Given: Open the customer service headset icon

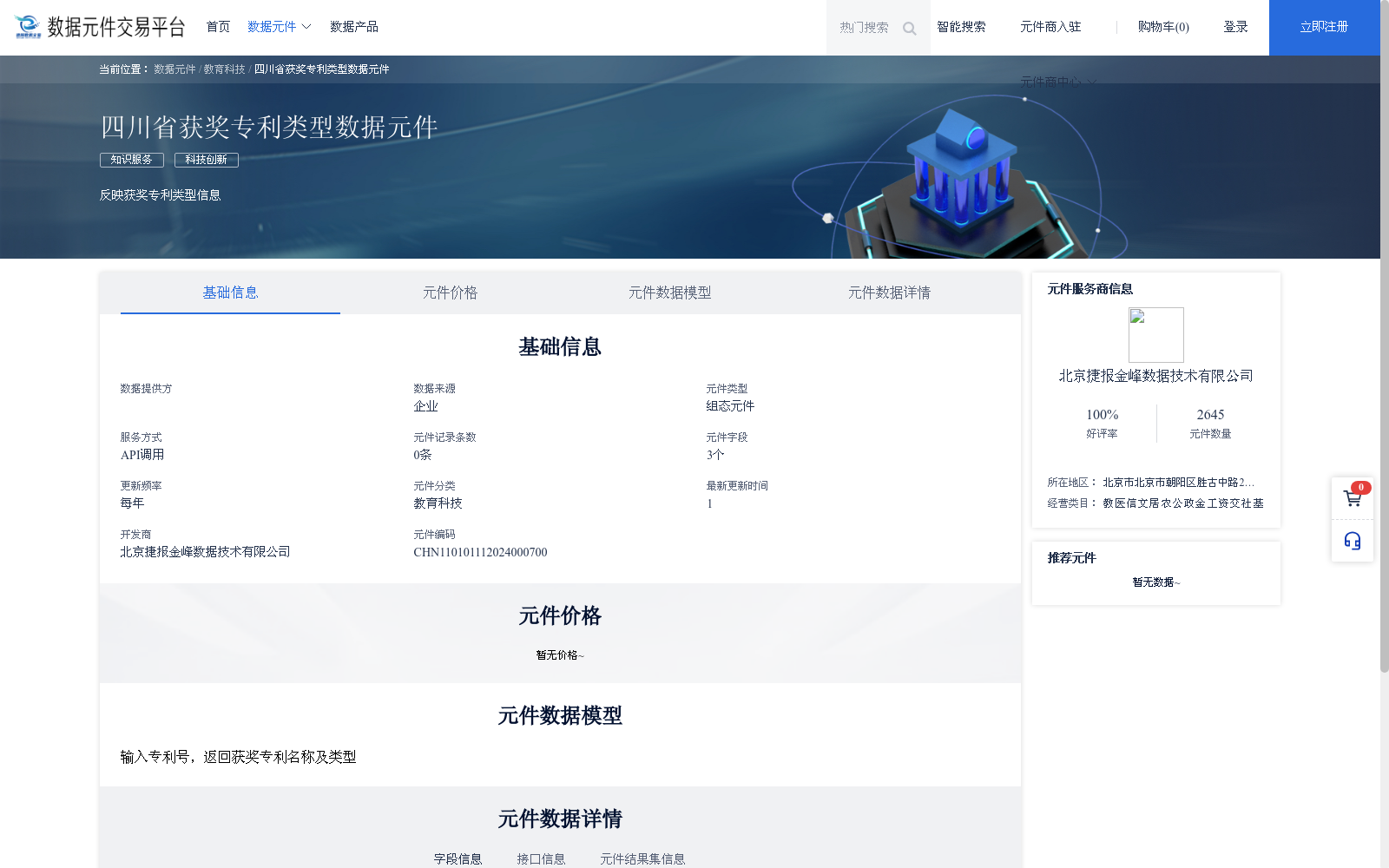Looking at the screenshot, I should [1353, 541].
